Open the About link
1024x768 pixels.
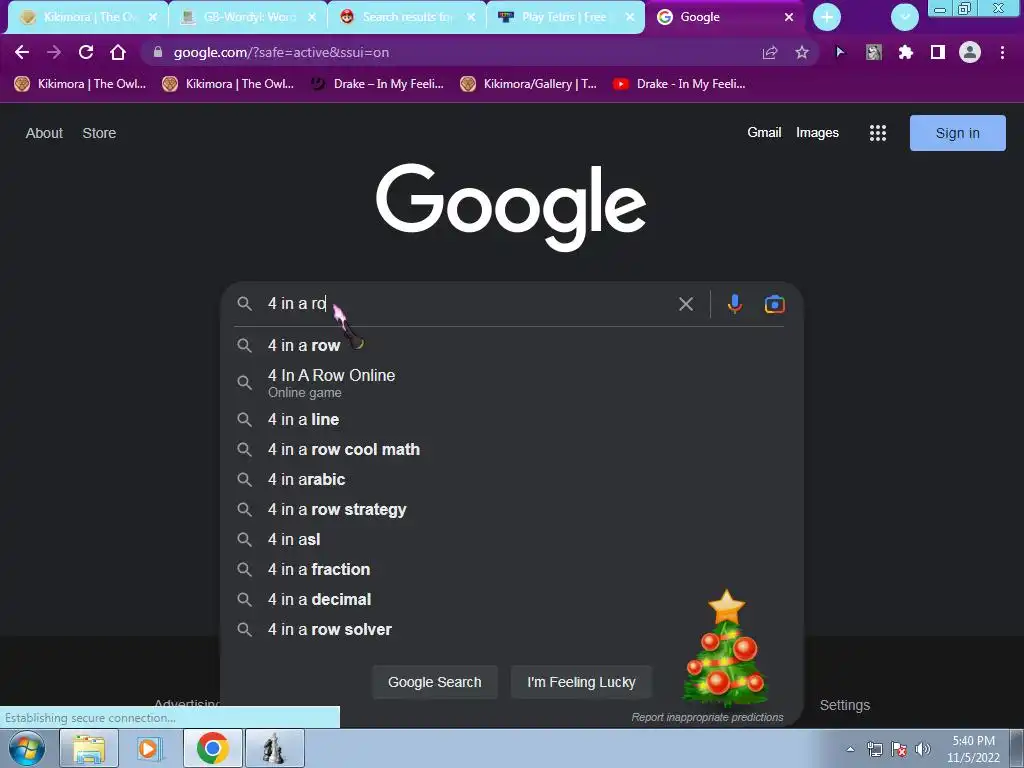[x=44, y=133]
